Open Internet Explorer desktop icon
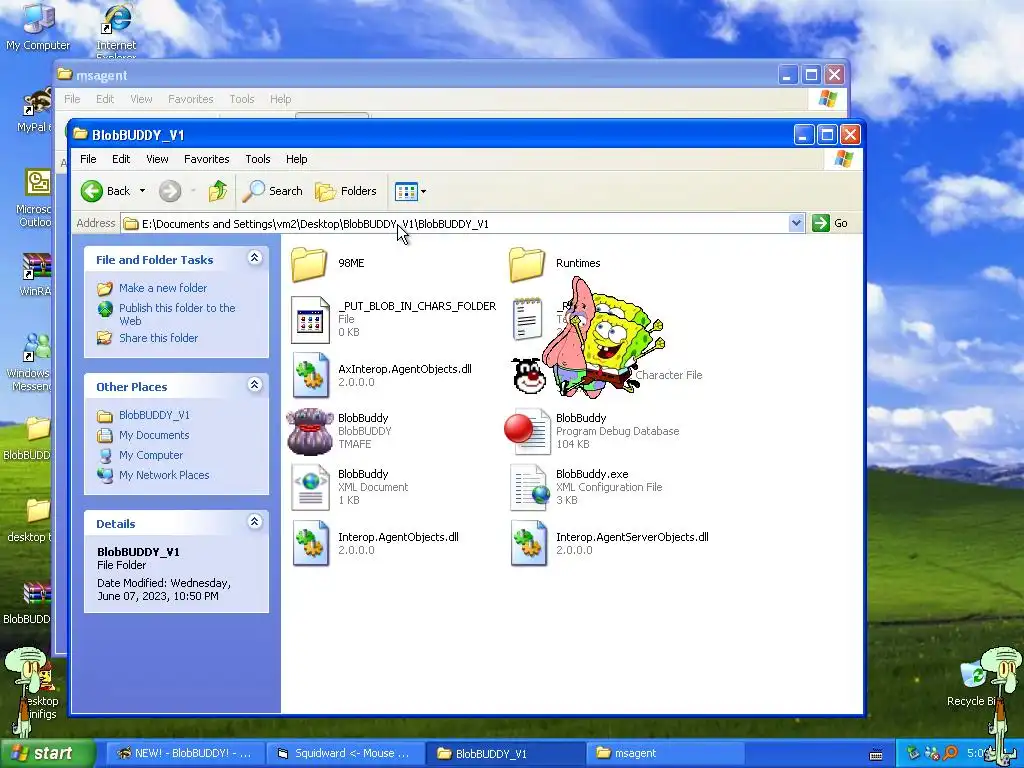Screen dimensions: 1024x768 [116, 29]
